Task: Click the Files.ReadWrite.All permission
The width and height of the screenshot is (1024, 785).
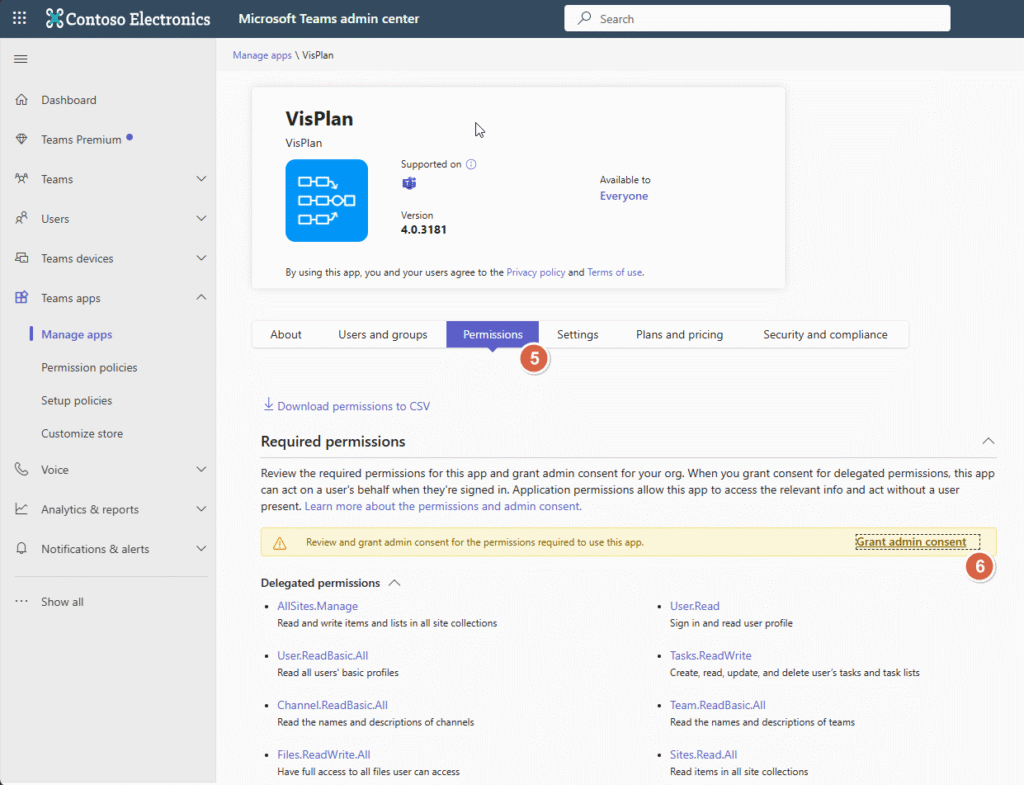Action: click(x=323, y=754)
